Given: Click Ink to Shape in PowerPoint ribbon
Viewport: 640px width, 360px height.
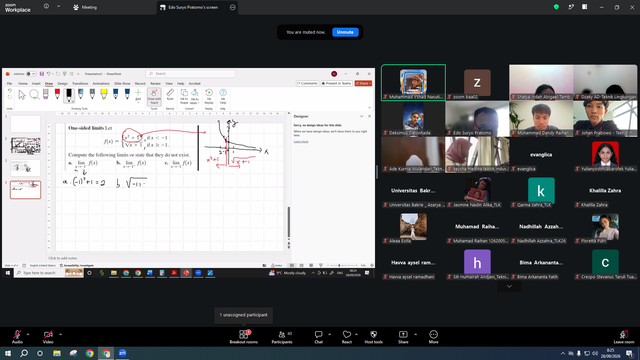Looking at the screenshot, I should (x=184, y=96).
